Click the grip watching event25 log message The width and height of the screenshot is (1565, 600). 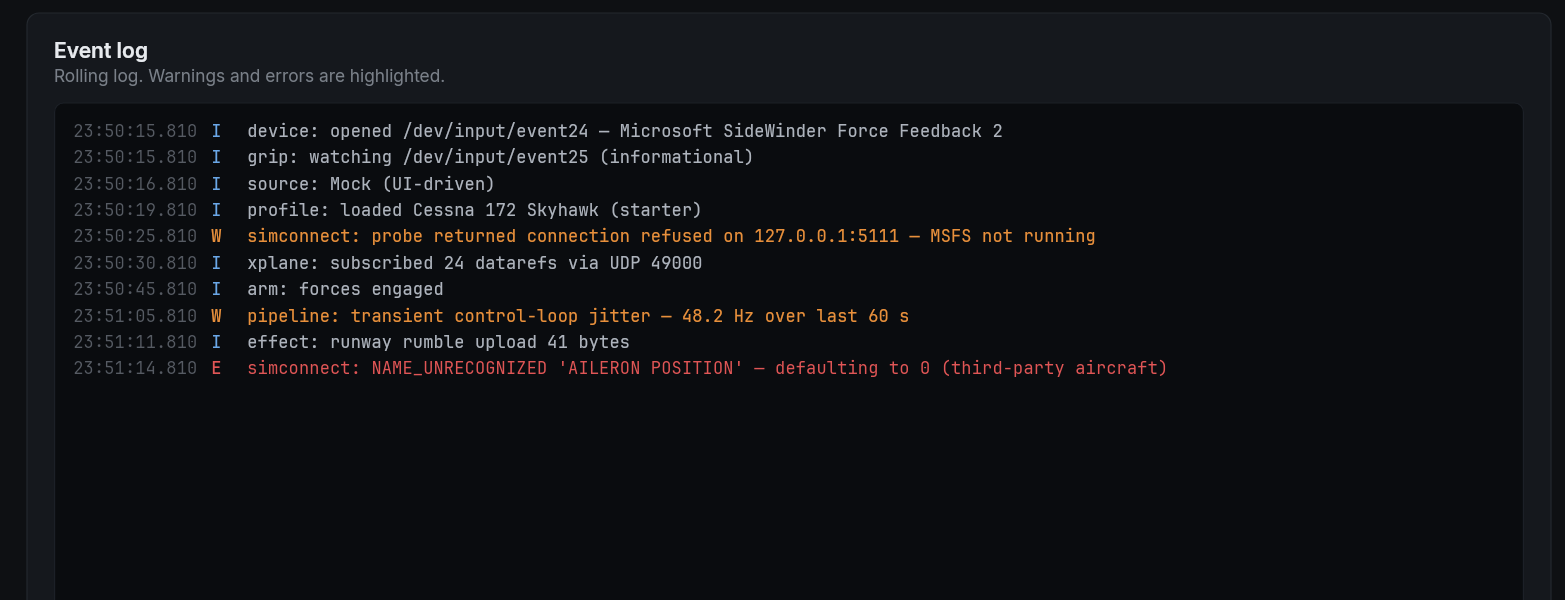[x=500, y=157]
